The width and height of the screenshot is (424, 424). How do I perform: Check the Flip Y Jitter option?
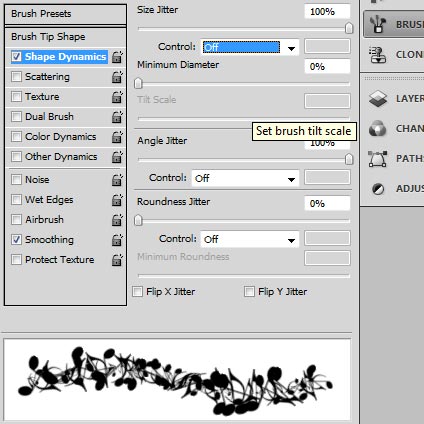click(x=249, y=292)
